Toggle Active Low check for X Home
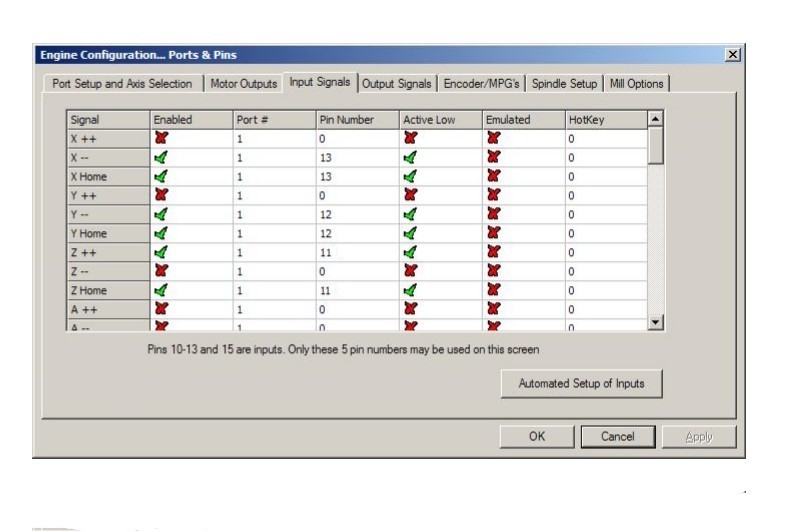The height and width of the screenshot is (532, 790). 410,177
